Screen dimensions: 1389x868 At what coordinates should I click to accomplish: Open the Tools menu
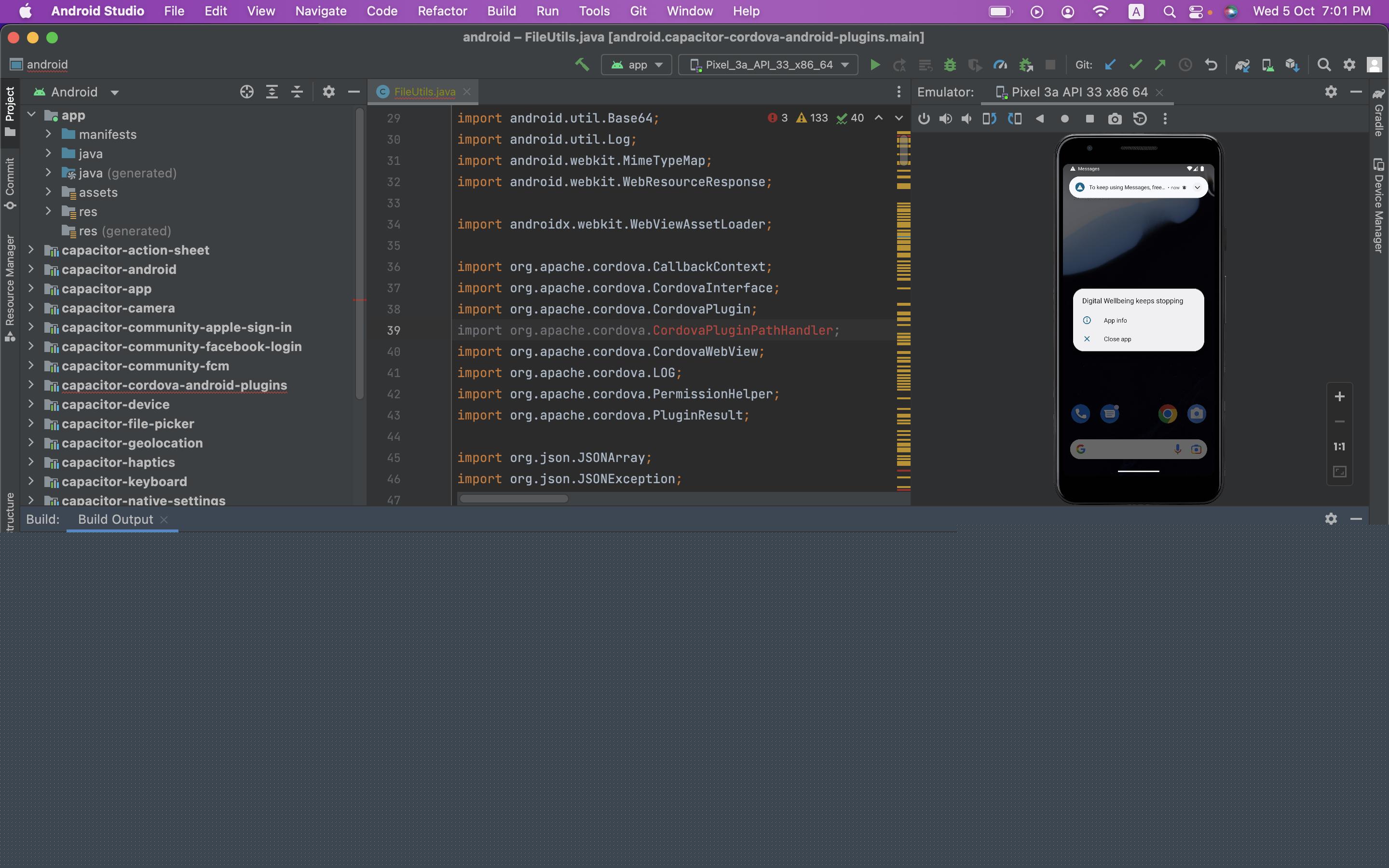point(594,11)
